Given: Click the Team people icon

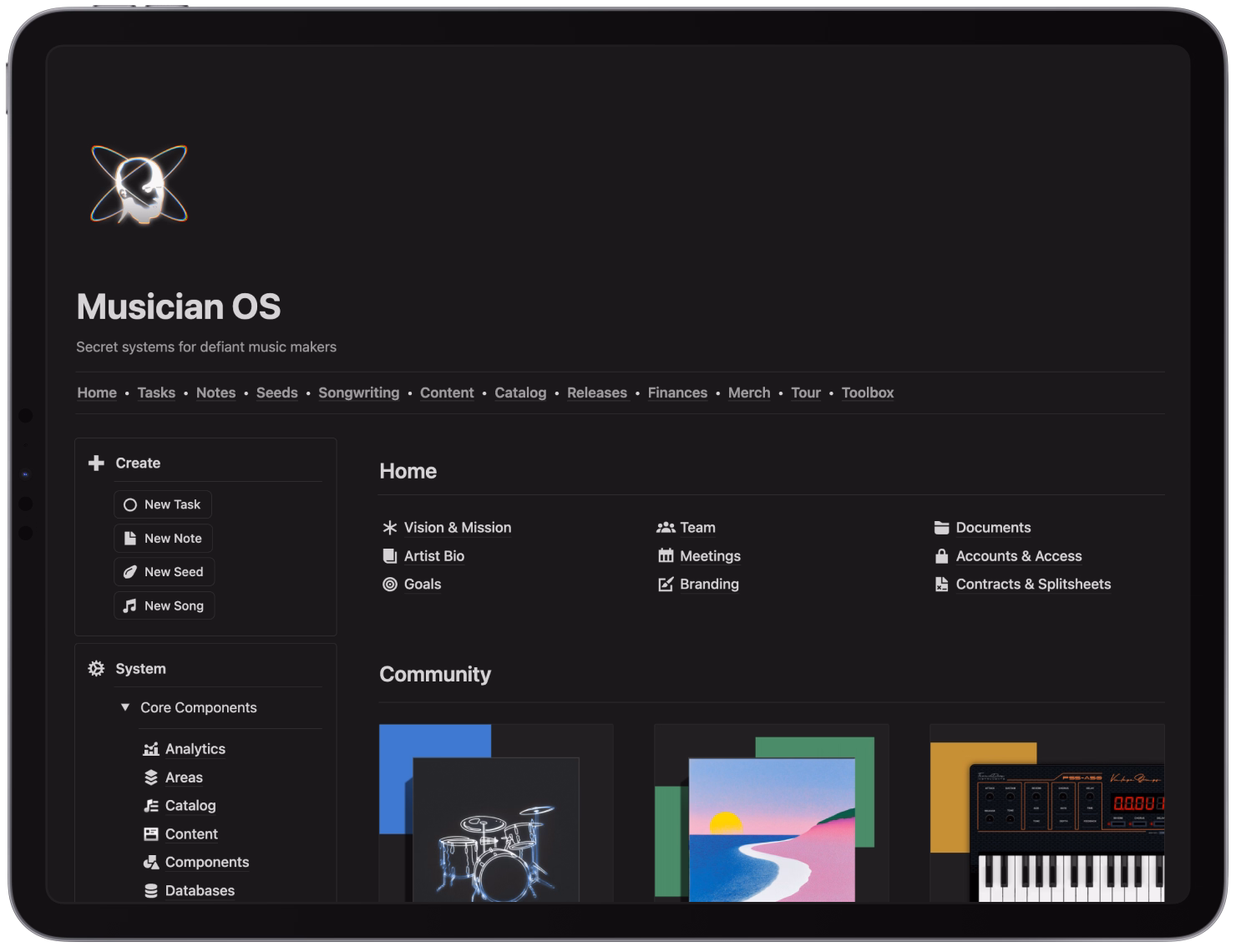Looking at the screenshot, I should pyautogui.click(x=665, y=527).
